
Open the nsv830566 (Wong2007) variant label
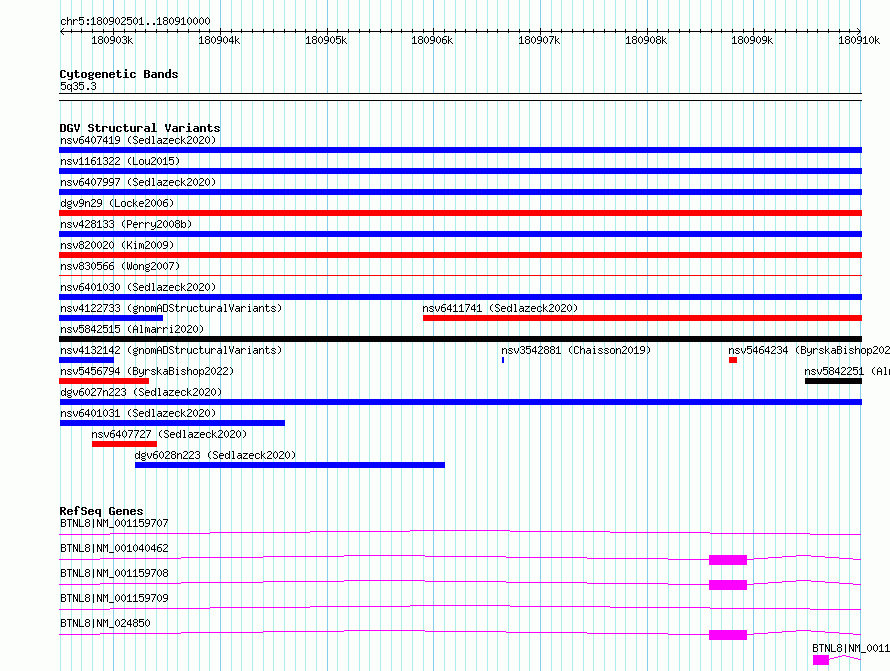120,266
